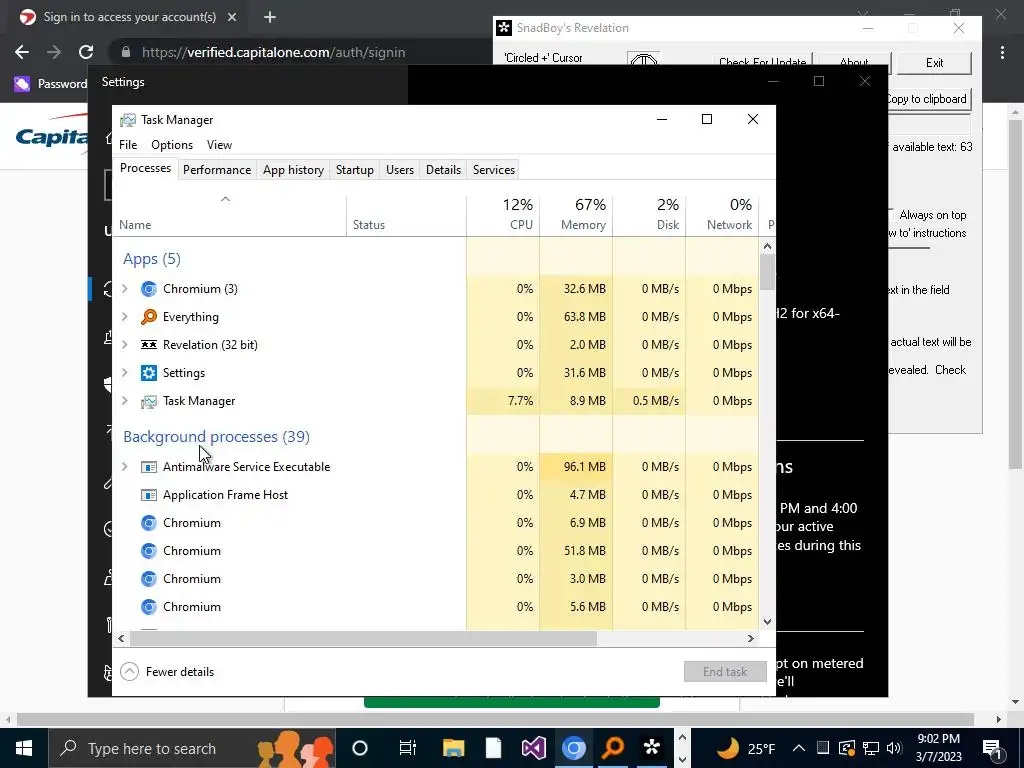The image size is (1024, 768).
Task: Open Cortana circle icon on taskbar
Action: pyautogui.click(x=360, y=748)
